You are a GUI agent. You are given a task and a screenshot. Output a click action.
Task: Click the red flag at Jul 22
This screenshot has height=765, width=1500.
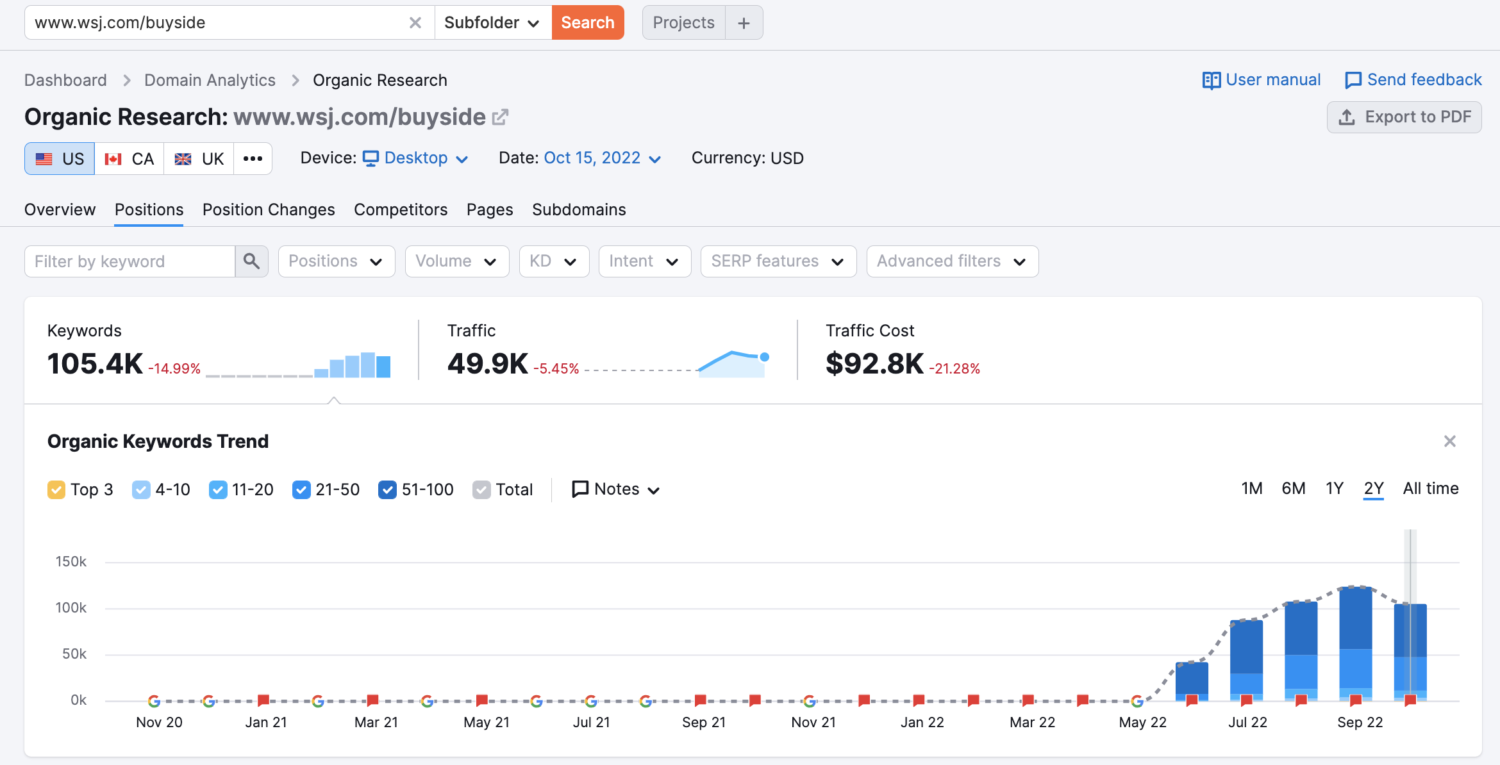pos(1246,701)
